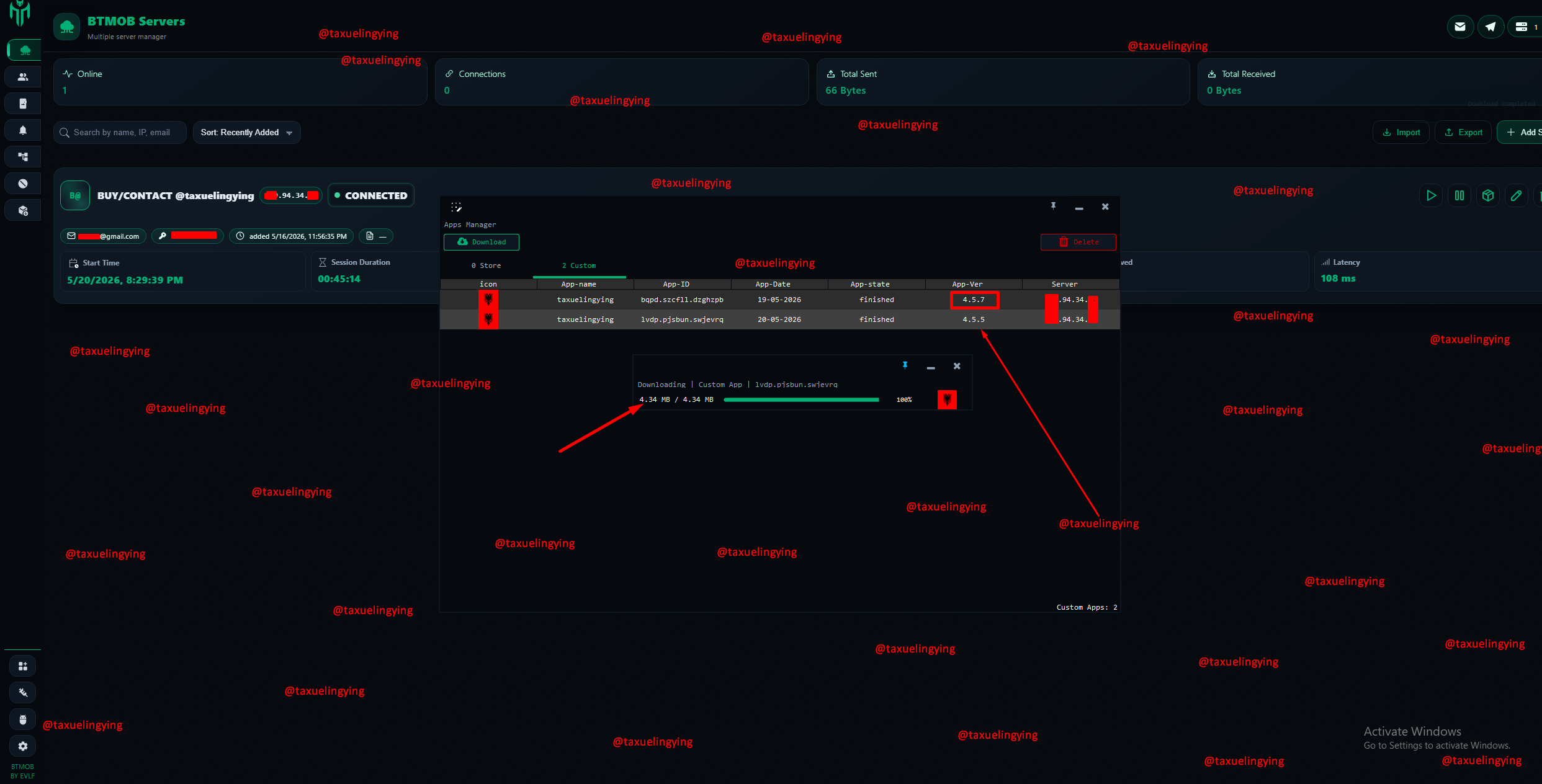Open the users group sidebar icon

[x=23, y=77]
